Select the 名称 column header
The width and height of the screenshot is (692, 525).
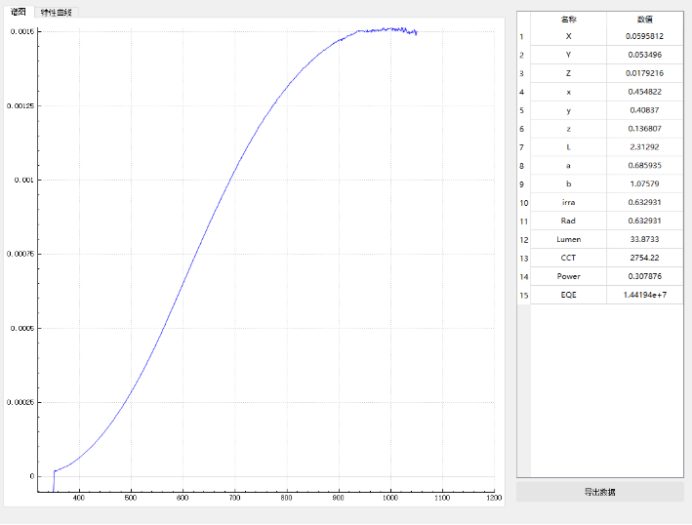[x=568, y=19]
